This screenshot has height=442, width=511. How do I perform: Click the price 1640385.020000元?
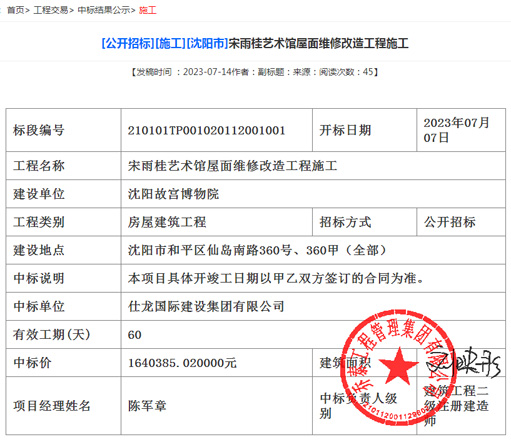(x=182, y=363)
